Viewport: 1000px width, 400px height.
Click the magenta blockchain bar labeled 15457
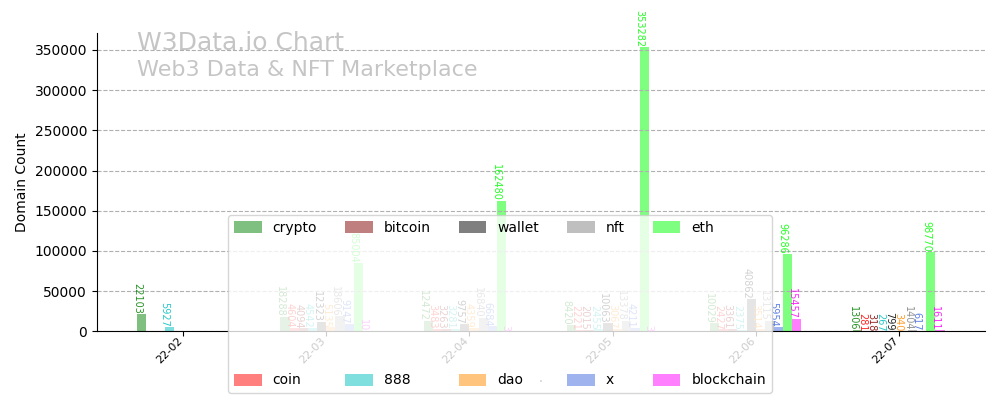click(796, 325)
